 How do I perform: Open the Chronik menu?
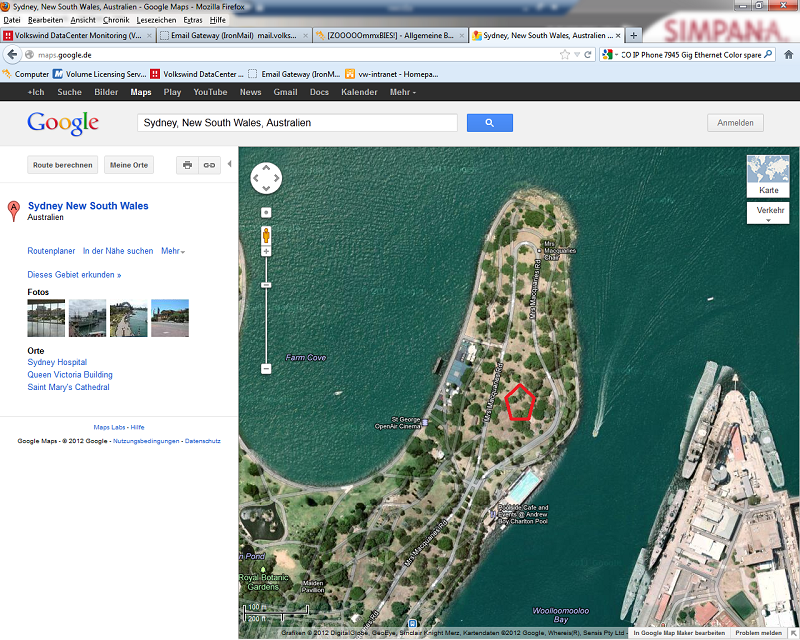[116, 20]
